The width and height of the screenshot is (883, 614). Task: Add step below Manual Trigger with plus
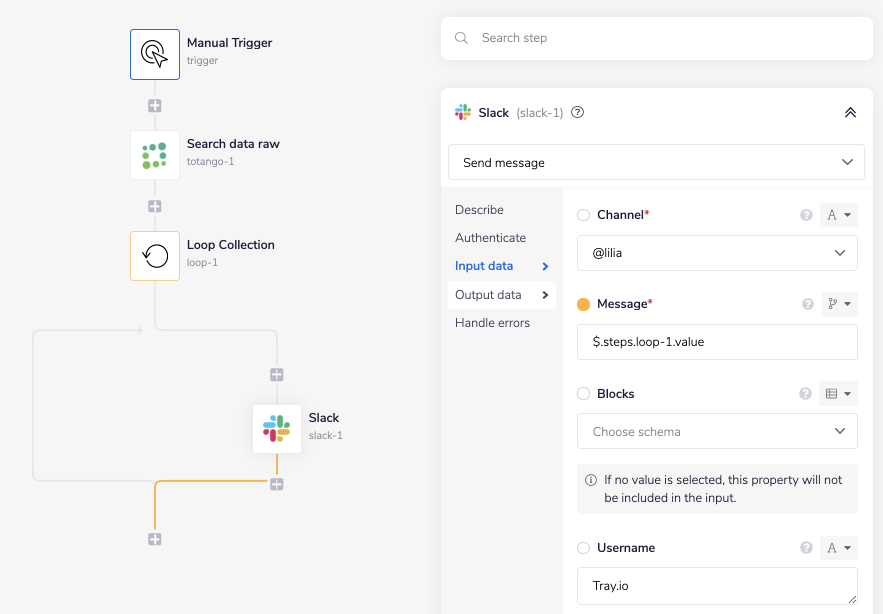pyautogui.click(x=155, y=105)
